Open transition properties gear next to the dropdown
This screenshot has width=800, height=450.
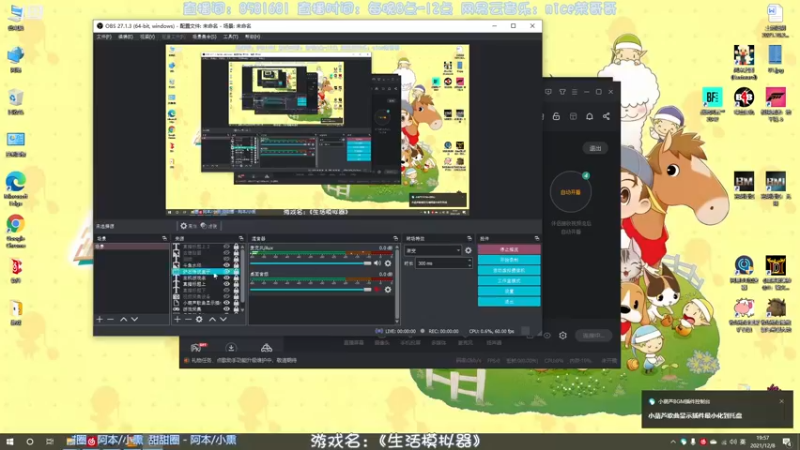tap(468, 251)
